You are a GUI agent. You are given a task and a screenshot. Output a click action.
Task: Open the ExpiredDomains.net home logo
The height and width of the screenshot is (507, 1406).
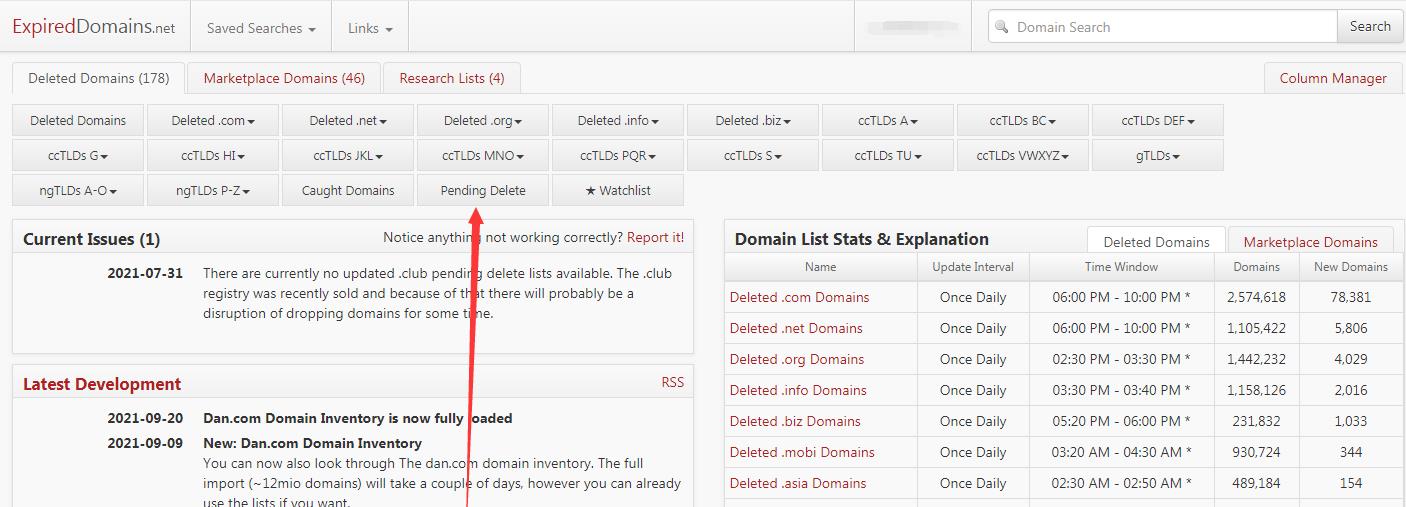[93, 27]
